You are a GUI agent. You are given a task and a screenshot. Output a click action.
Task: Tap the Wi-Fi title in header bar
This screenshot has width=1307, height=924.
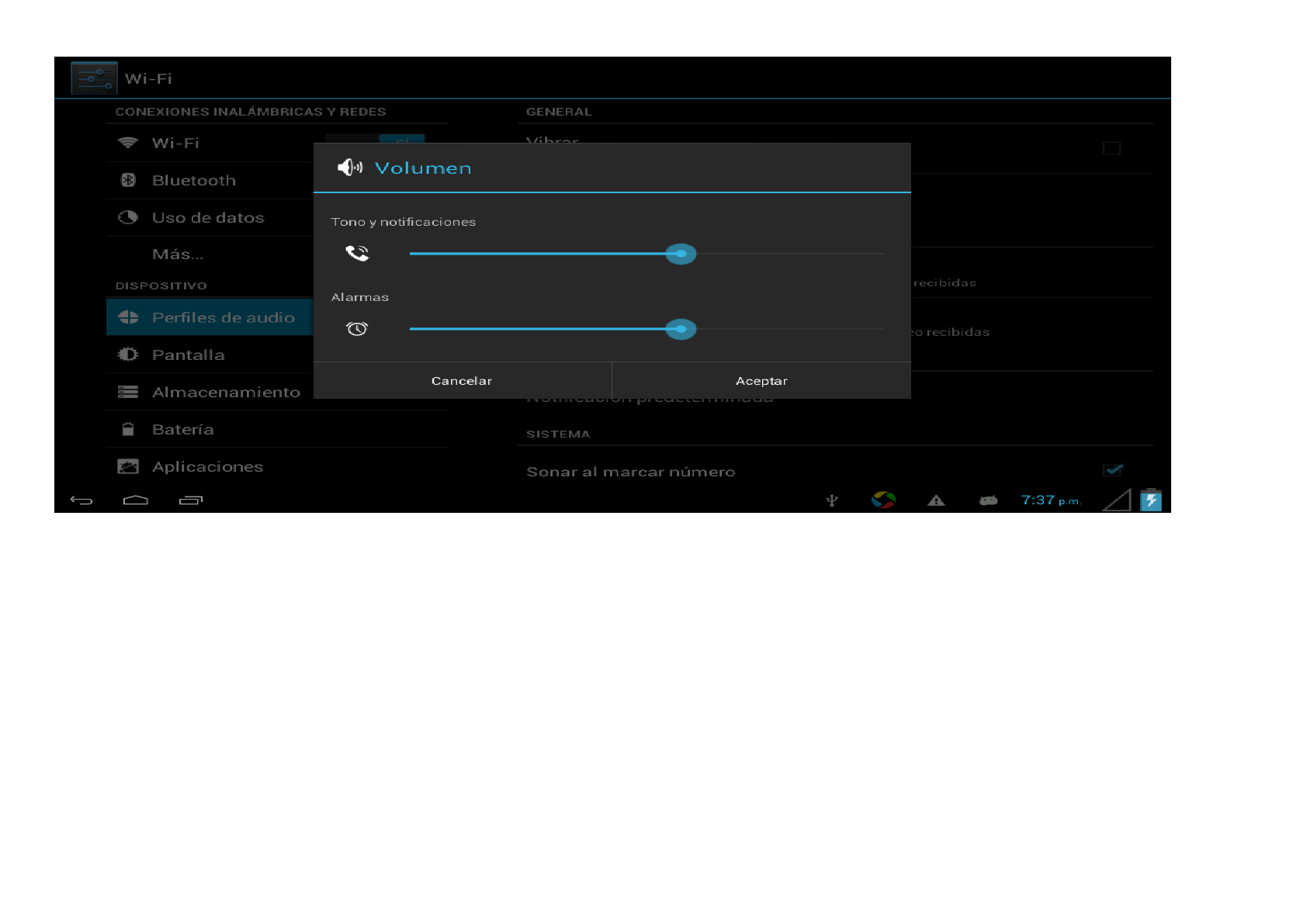pyautogui.click(x=148, y=78)
